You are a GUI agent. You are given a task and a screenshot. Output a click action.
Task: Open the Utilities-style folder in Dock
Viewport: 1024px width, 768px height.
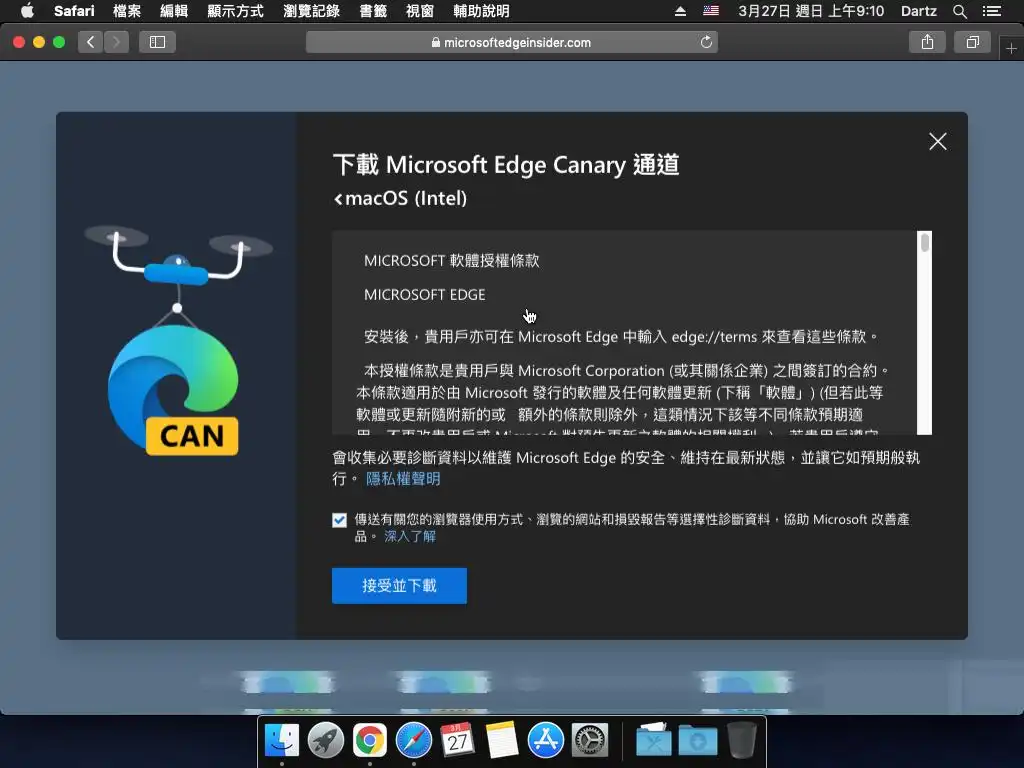pyautogui.click(x=654, y=741)
